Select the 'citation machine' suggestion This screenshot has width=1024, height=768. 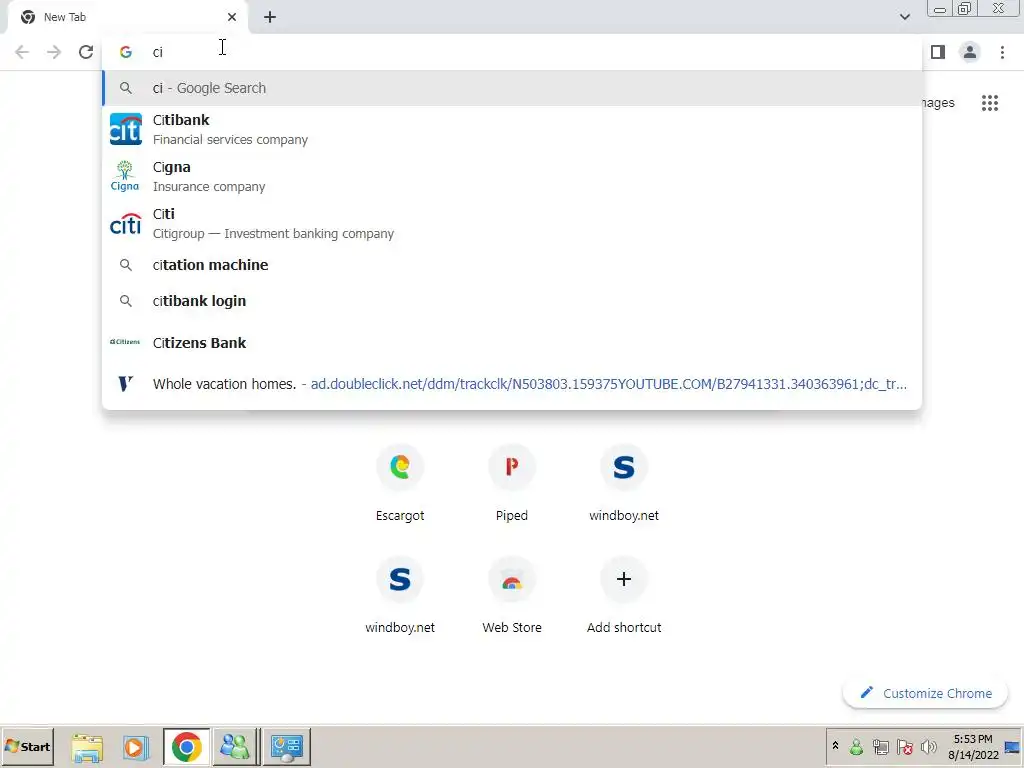point(512,265)
